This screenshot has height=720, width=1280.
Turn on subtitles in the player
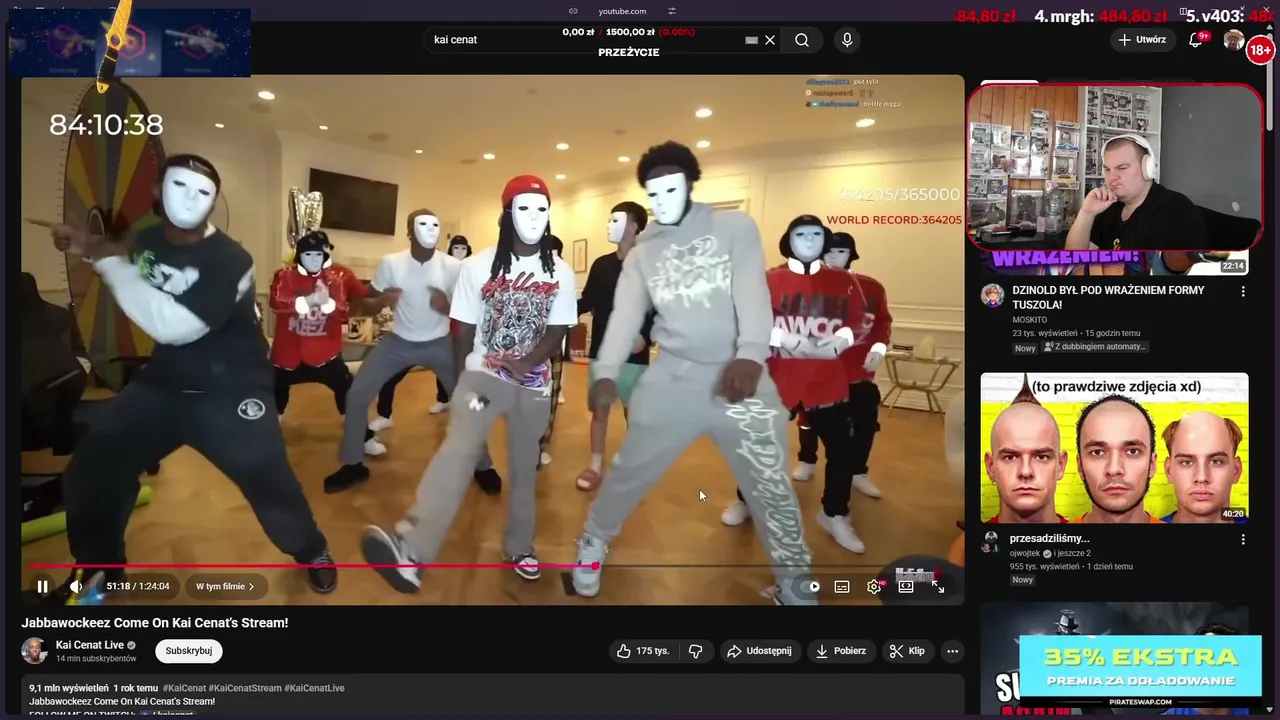point(842,587)
